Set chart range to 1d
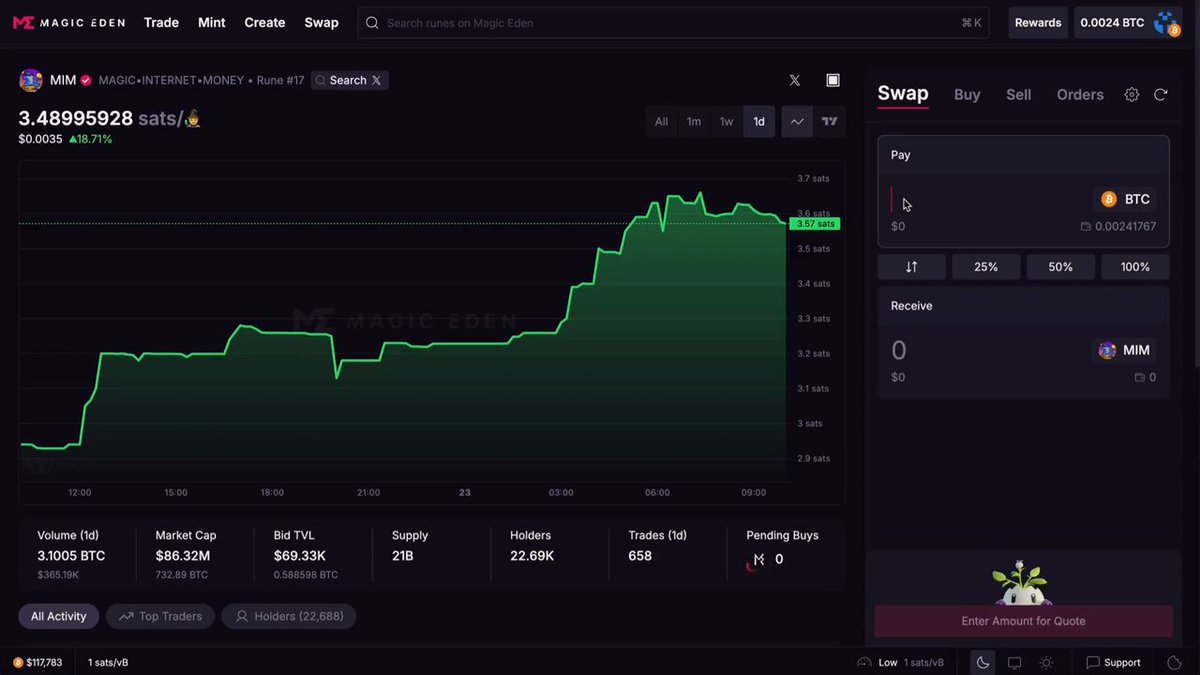Screen dimensions: 1200x675 [x=759, y=121]
